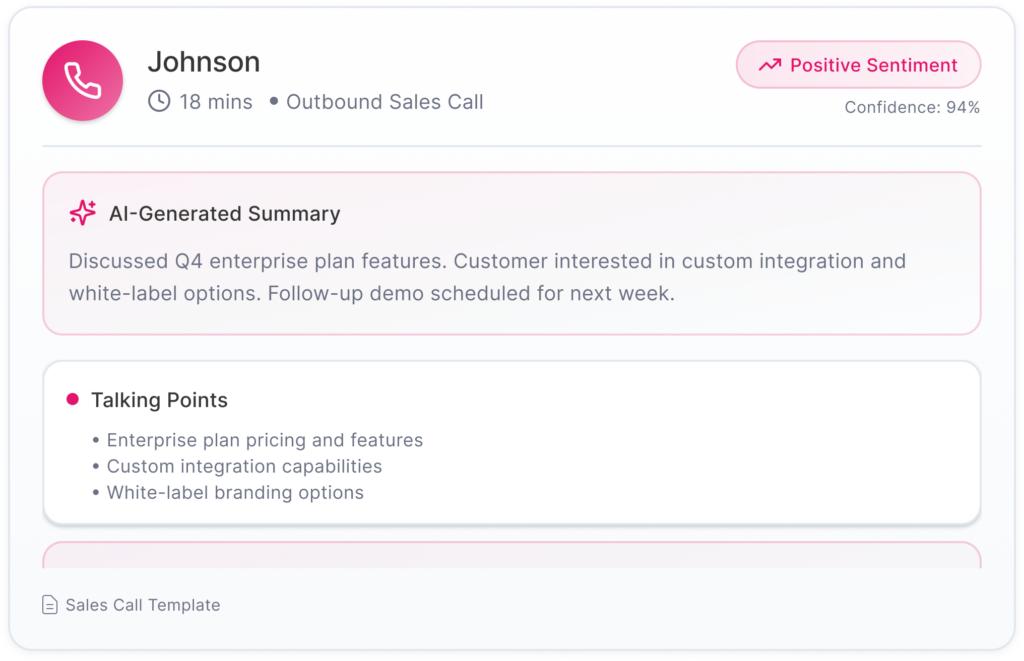Click the AI-Generated Summary heading
This screenshot has height=661, width=1024.
point(224,214)
